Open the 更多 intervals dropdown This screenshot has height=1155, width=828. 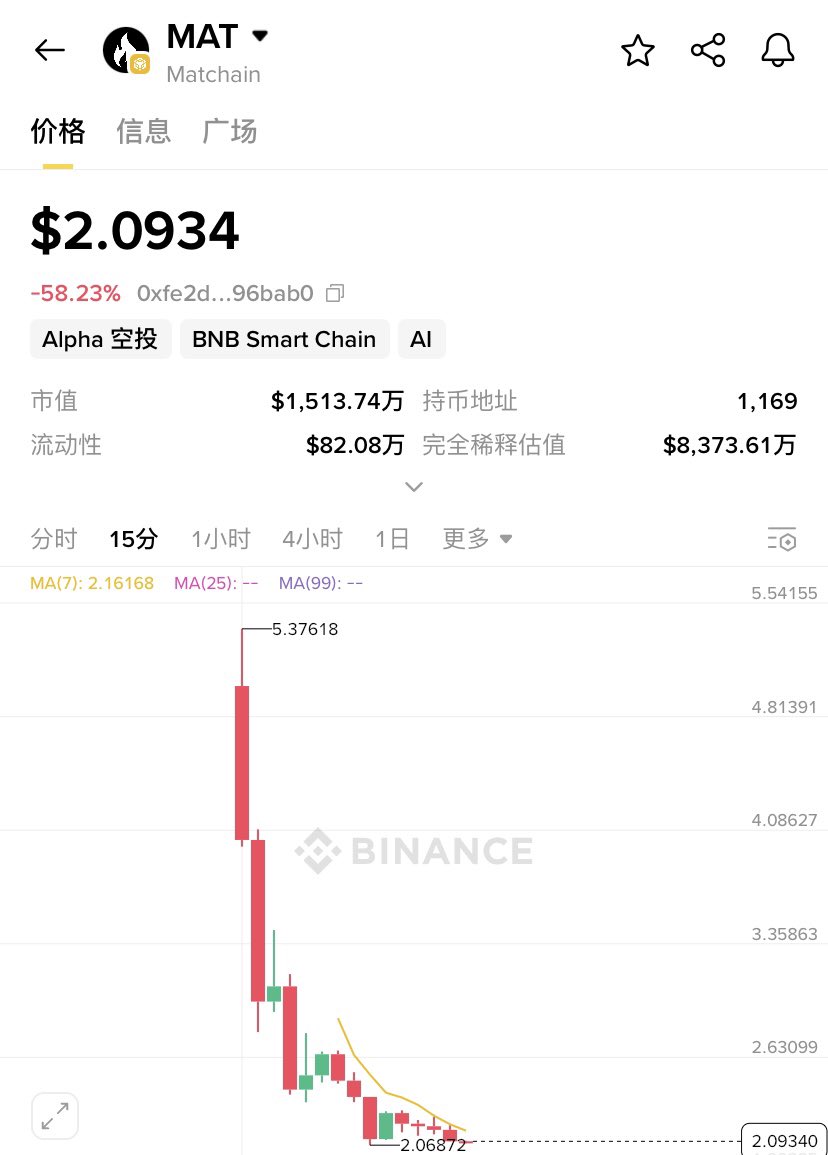click(477, 539)
